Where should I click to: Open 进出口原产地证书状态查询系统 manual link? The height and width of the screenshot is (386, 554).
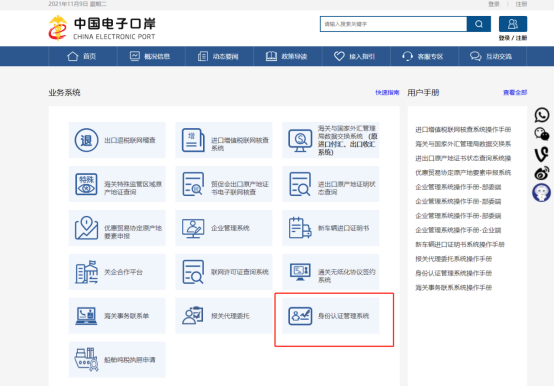click(463, 158)
